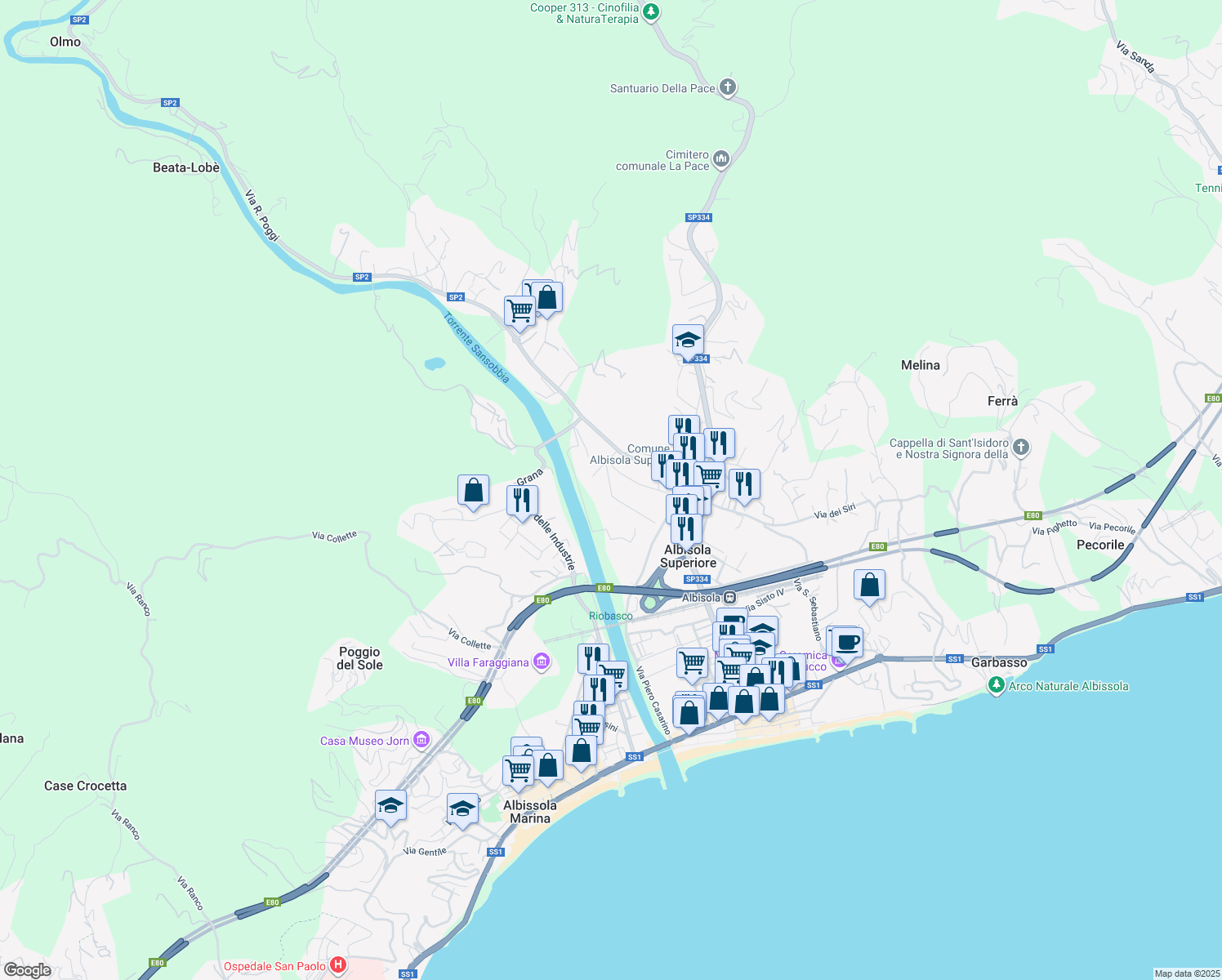Click the Villa Faraggiana museum icon
Image resolution: width=1222 pixels, height=980 pixels.
[541, 661]
